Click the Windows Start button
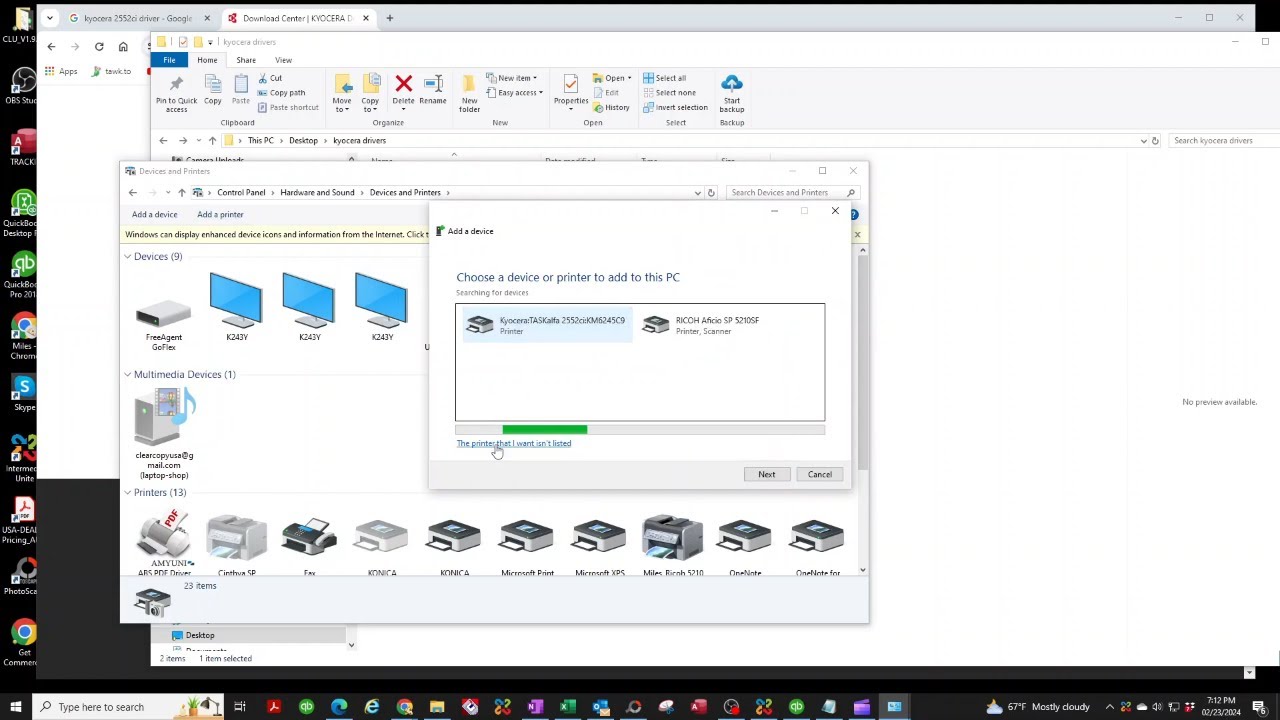1280x720 pixels. (x=15, y=707)
